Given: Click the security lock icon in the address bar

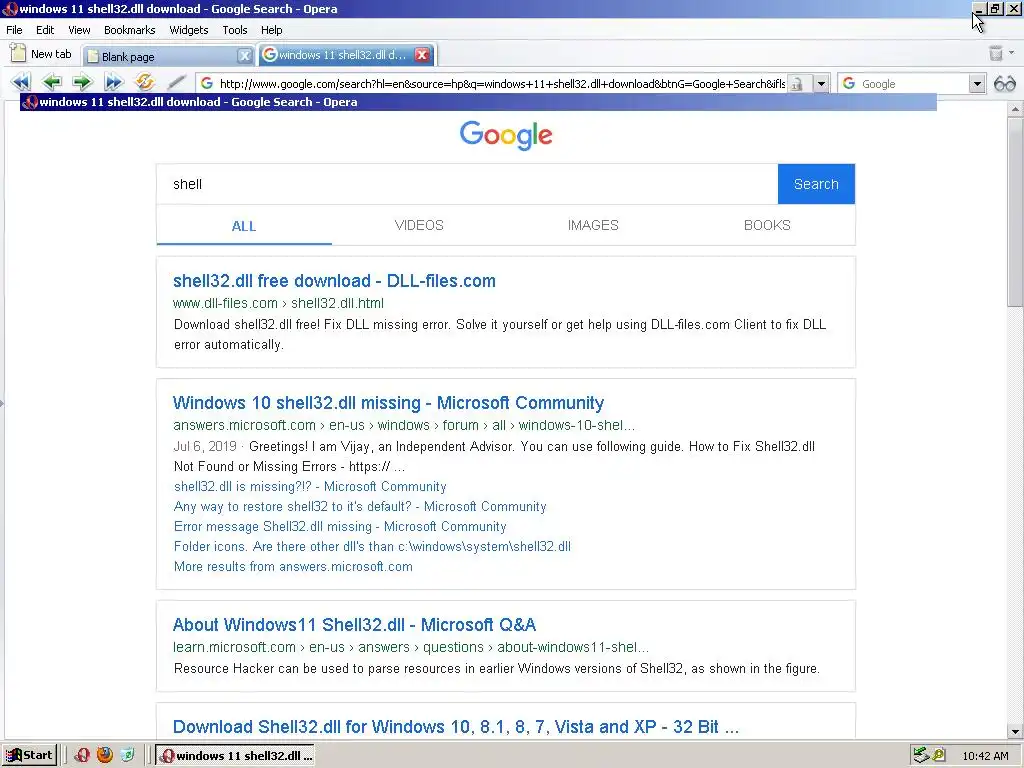Looking at the screenshot, I should 797,84.
